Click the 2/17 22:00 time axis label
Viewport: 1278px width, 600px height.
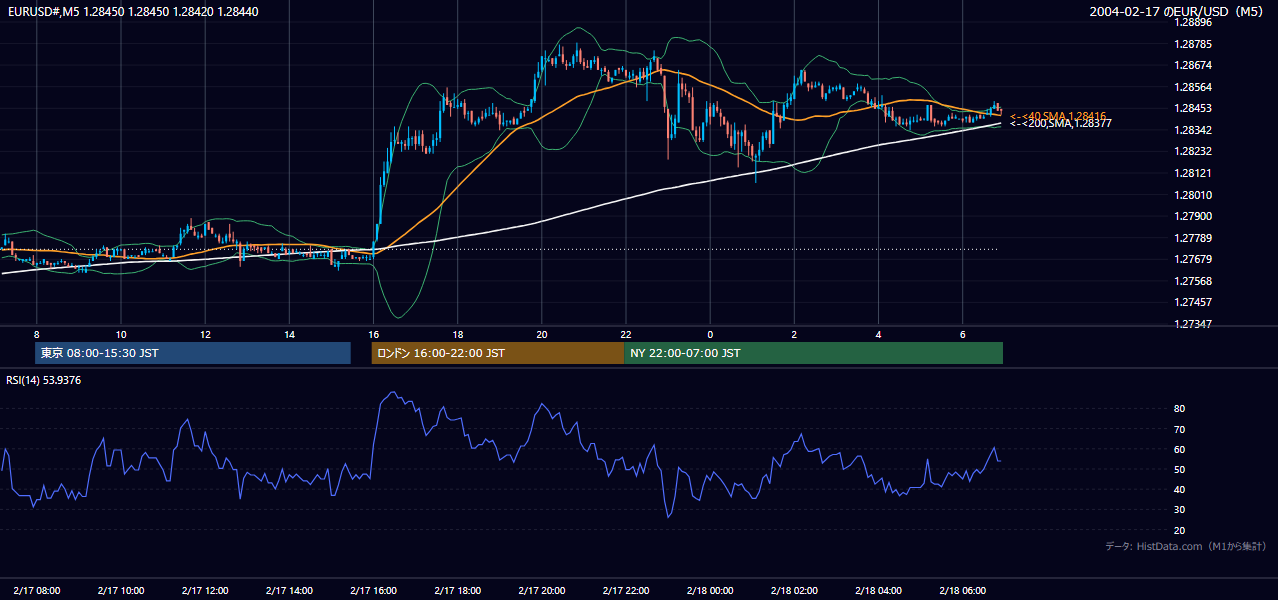pyautogui.click(x=625, y=590)
